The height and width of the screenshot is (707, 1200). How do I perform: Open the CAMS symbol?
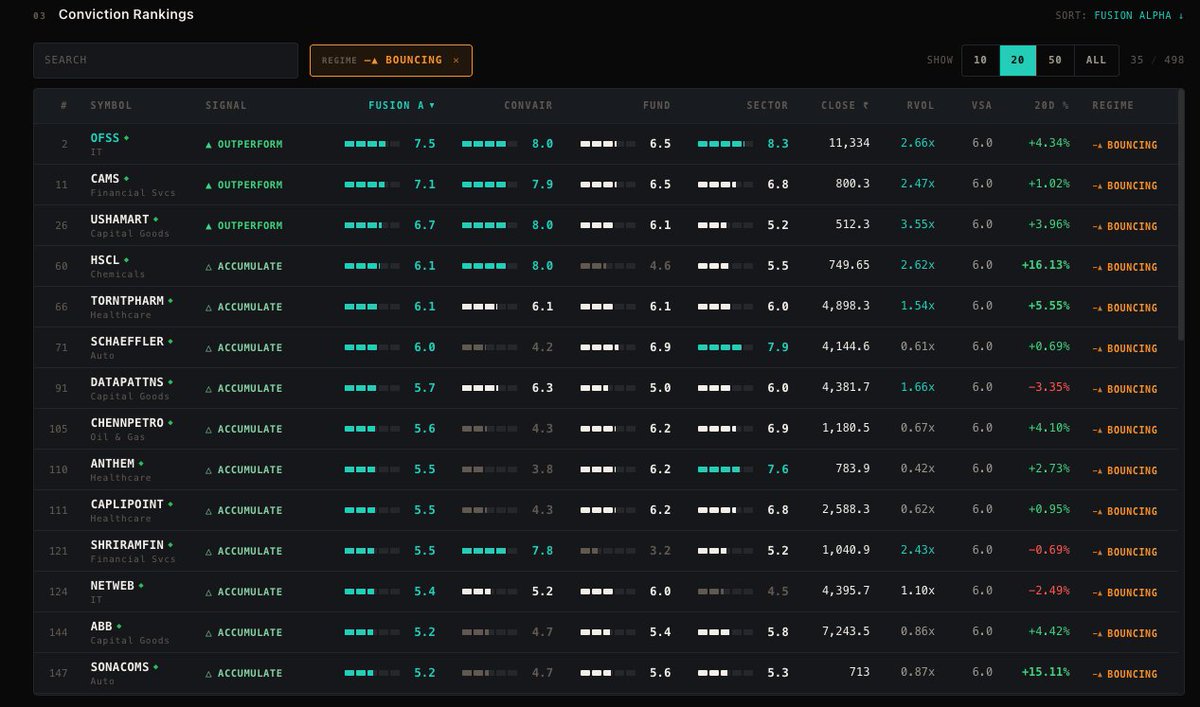[105, 179]
